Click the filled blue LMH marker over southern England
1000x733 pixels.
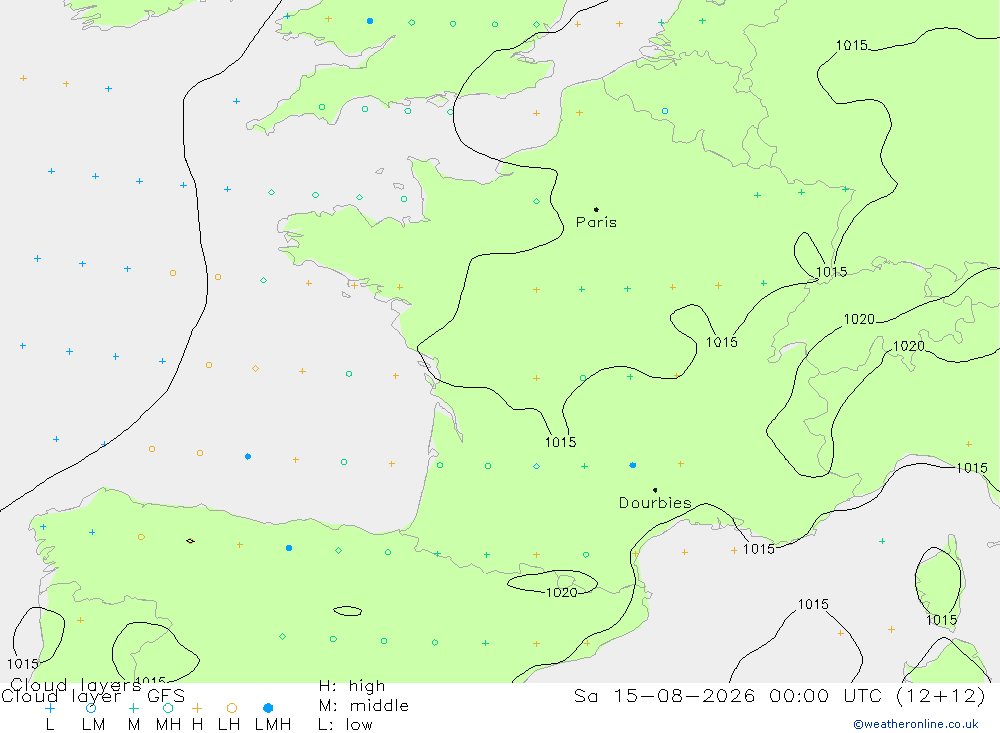[370, 21]
